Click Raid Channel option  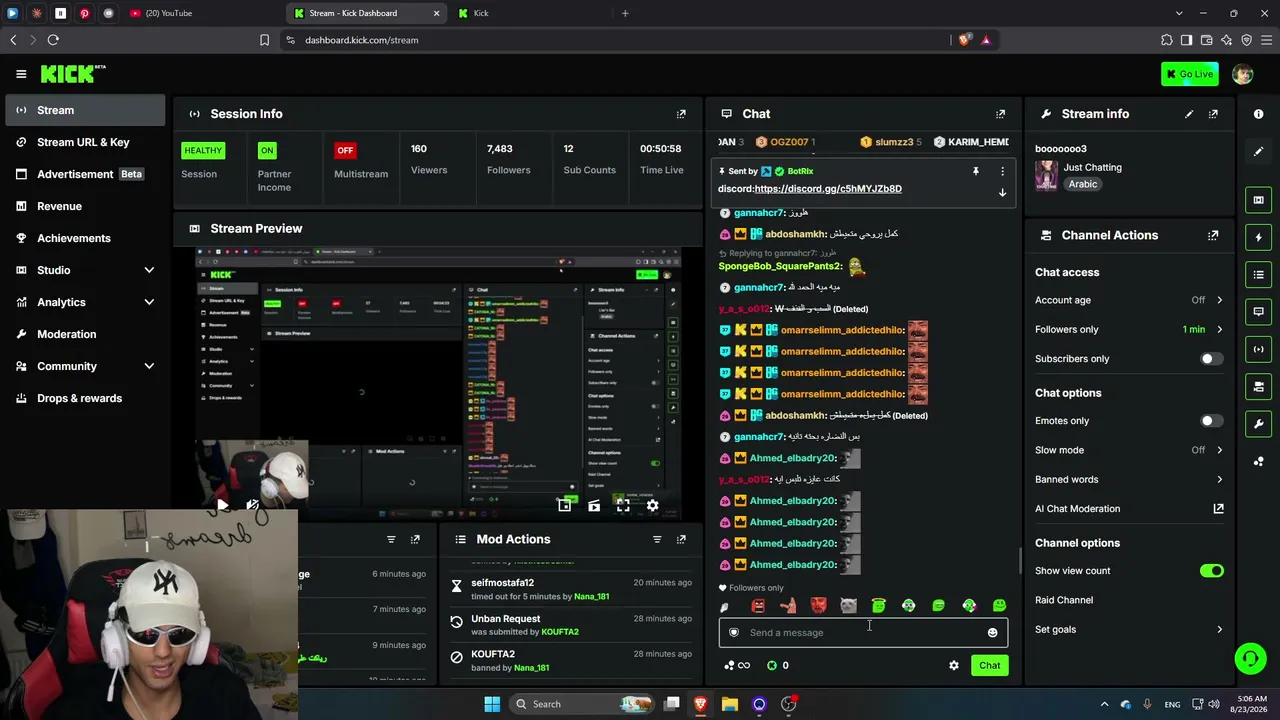[1064, 600]
